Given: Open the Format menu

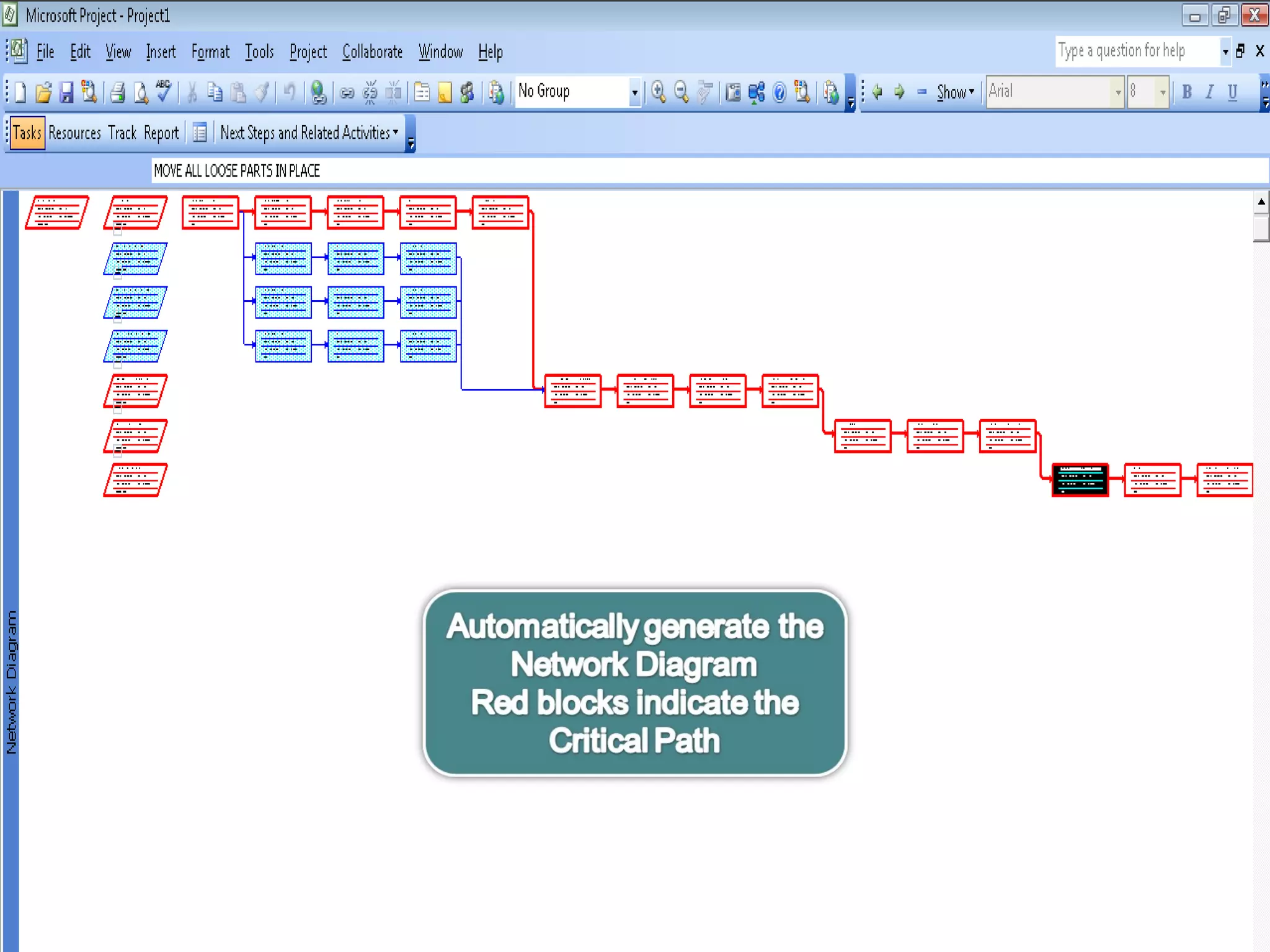Looking at the screenshot, I should (x=210, y=52).
